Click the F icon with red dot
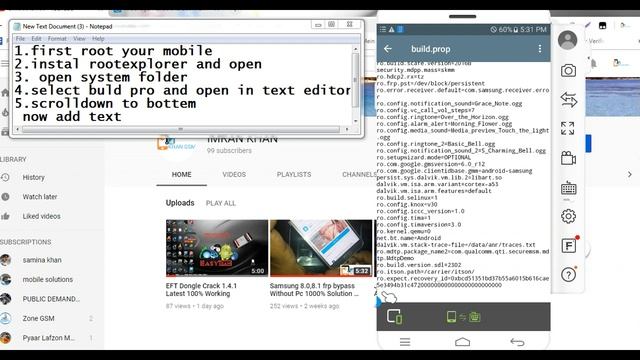Screen dimensions: 640x360 pos(569,245)
